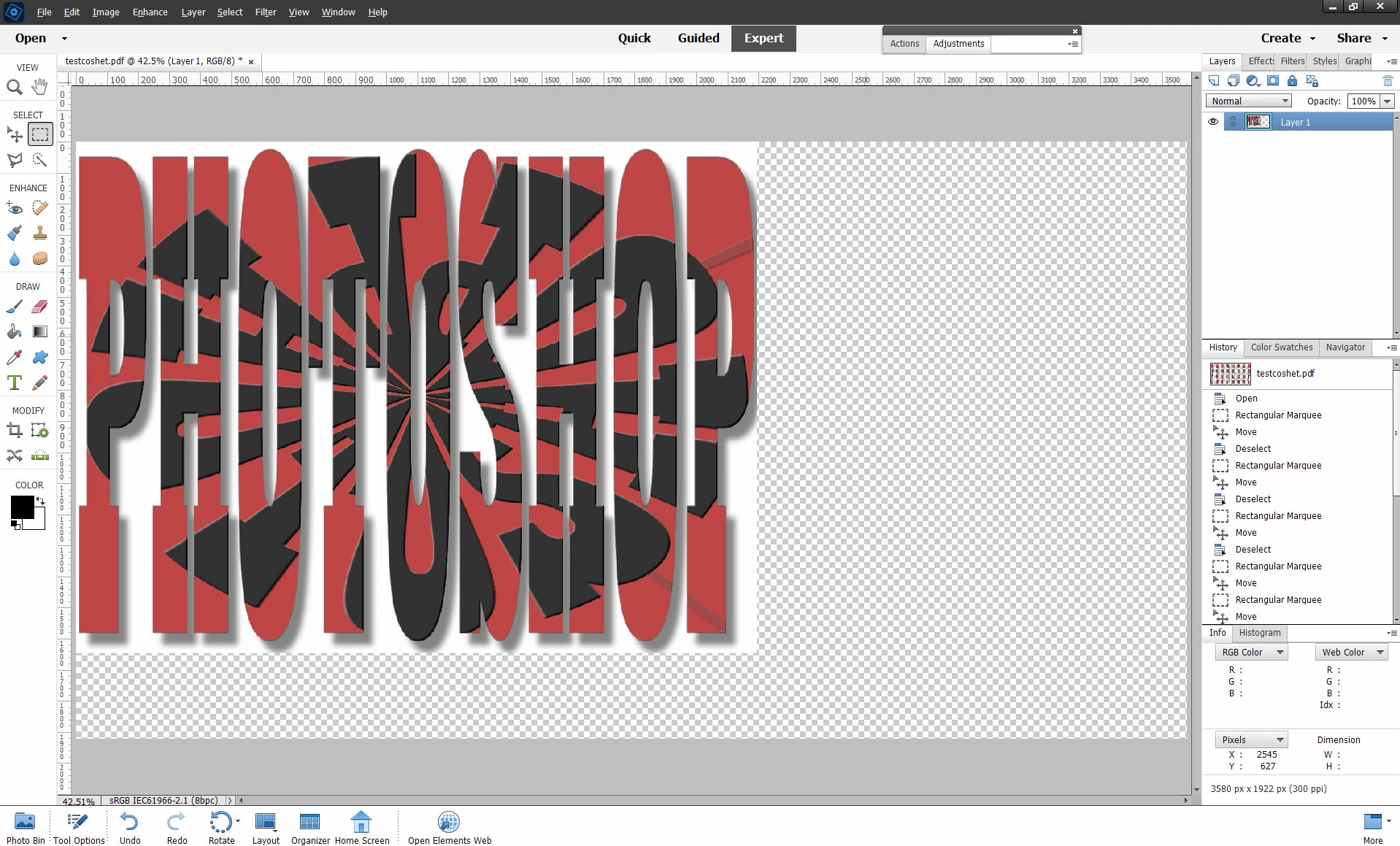Delete layer with trash icon
This screenshot has width=1400, height=846.
1388,81
